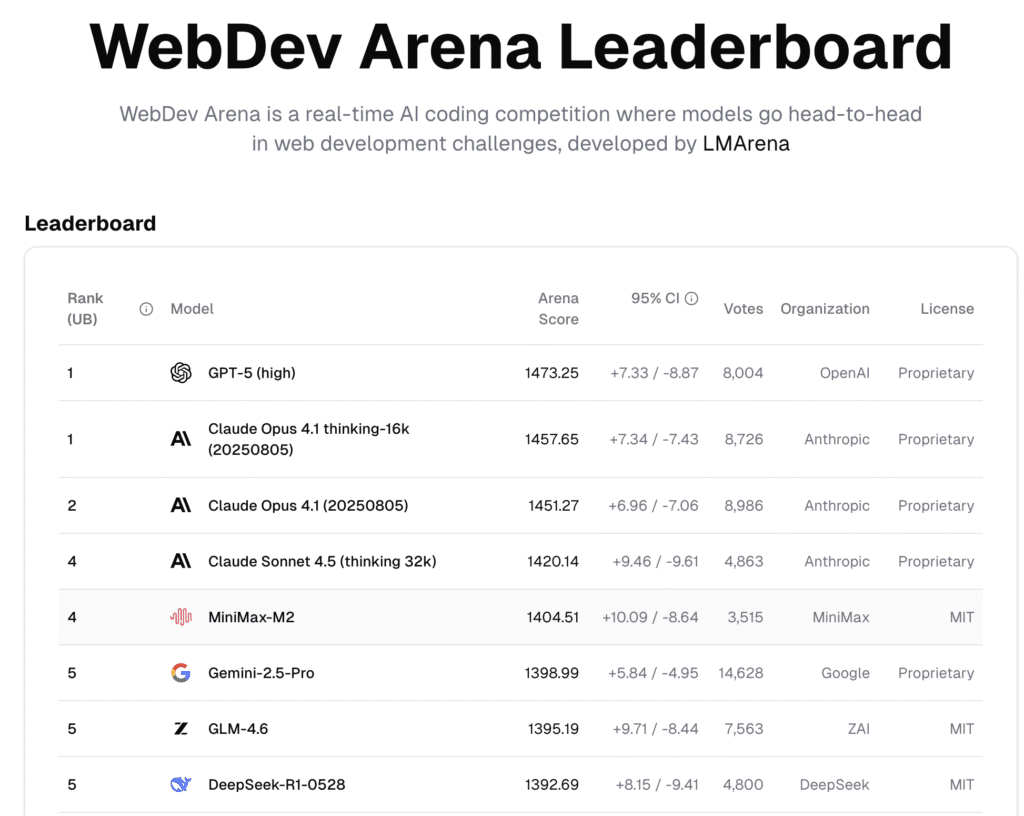Click the Organization column header
The image size is (1024, 816).
point(825,309)
